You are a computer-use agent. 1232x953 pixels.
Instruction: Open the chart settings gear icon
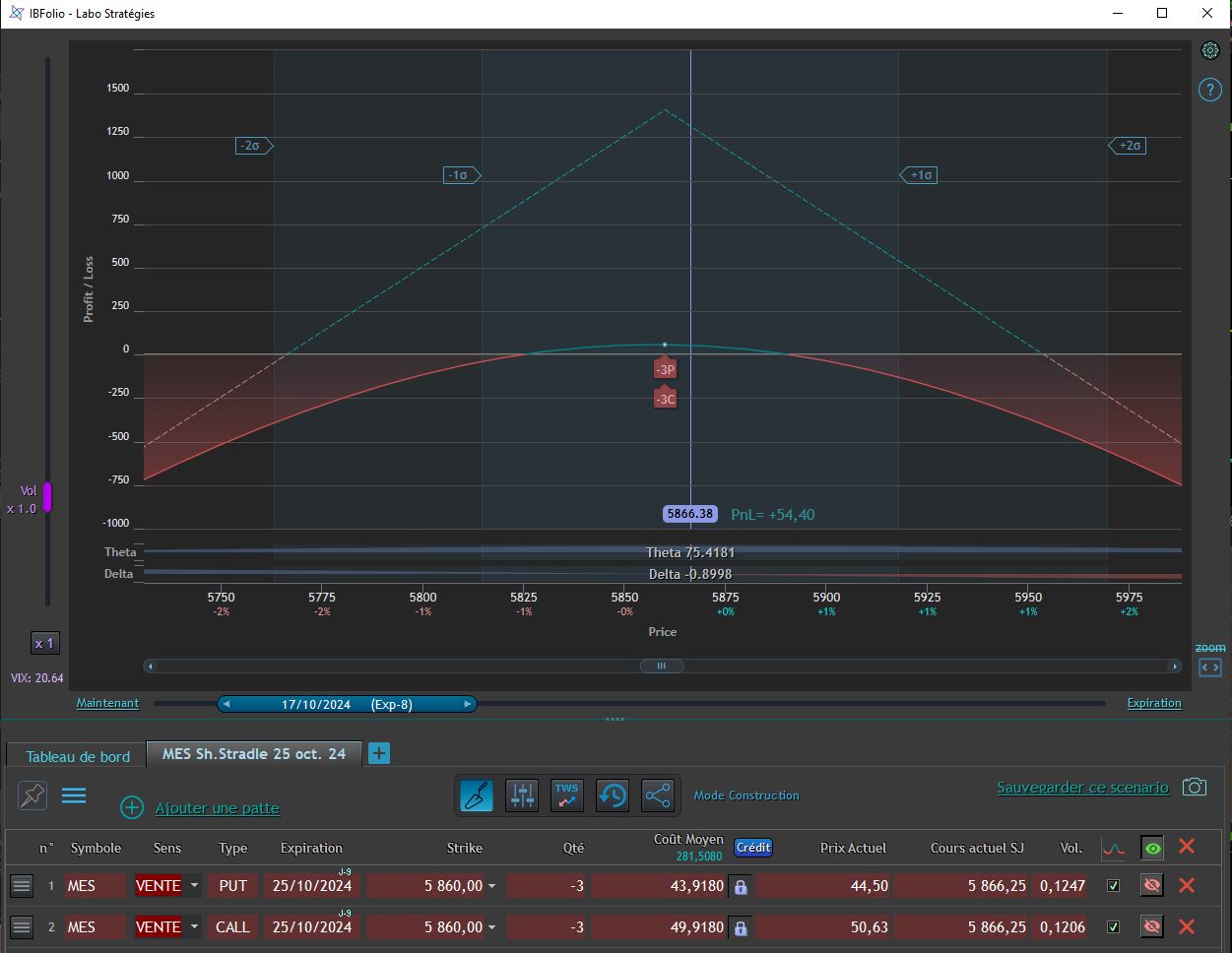(x=1210, y=50)
